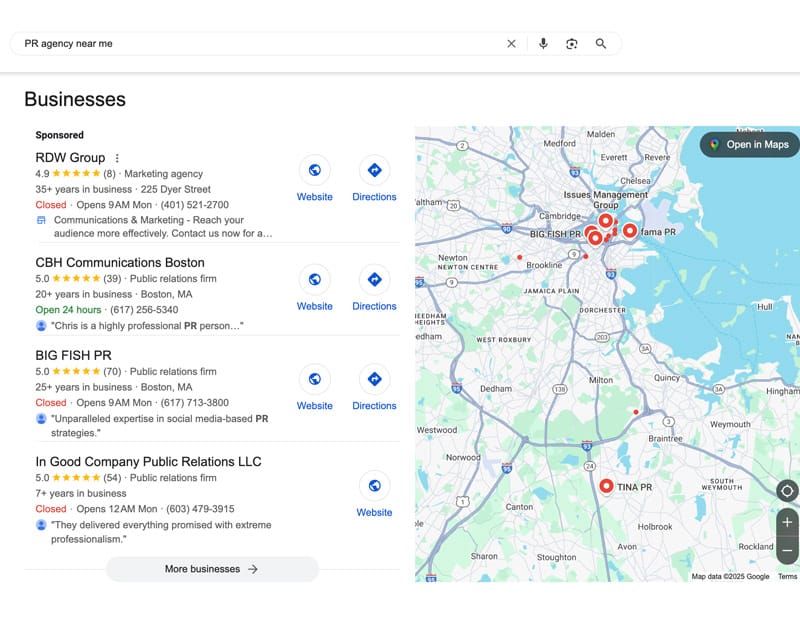The width and height of the screenshot is (800, 641).
Task: Click the Quincy label on the map
Action: pos(667,378)
